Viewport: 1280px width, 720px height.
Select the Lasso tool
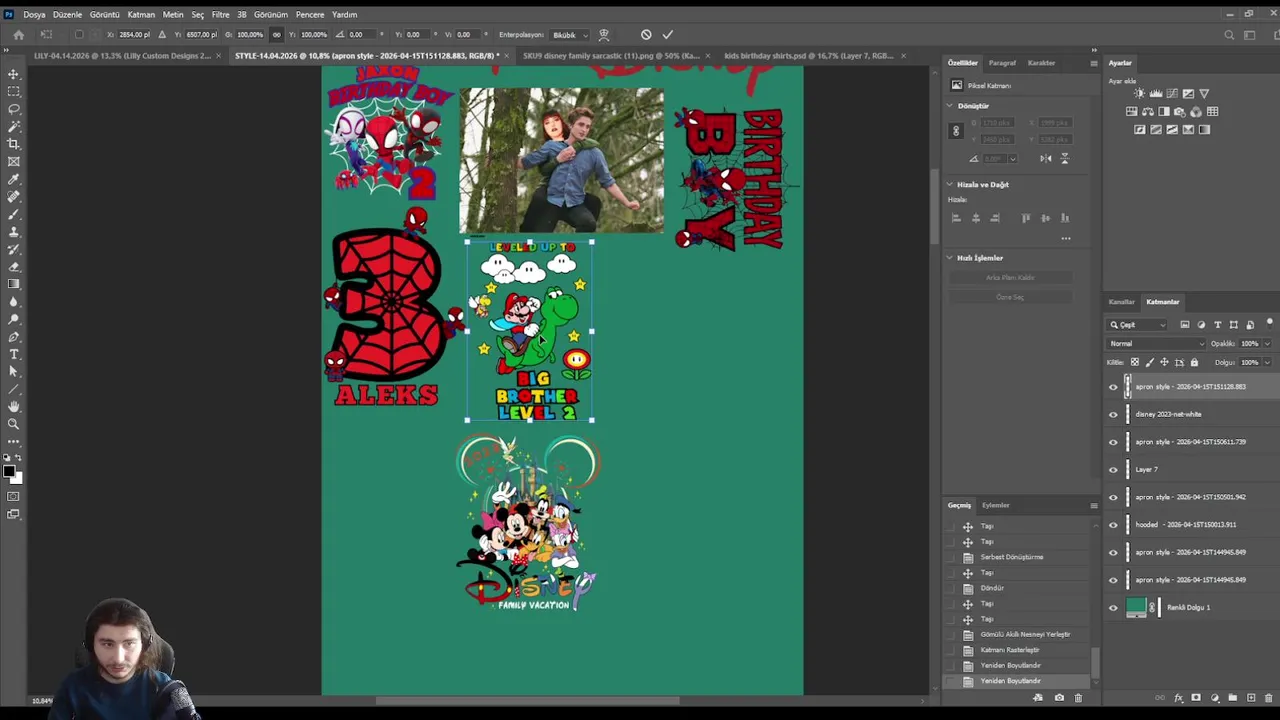click(14, 109)
